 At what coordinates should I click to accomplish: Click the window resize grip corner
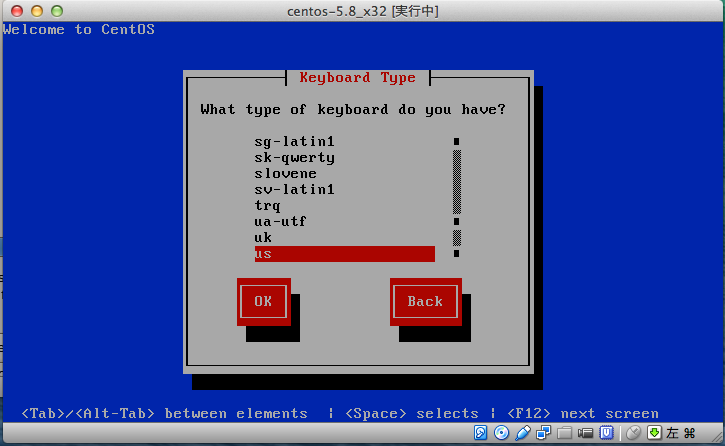click(717, 436)
